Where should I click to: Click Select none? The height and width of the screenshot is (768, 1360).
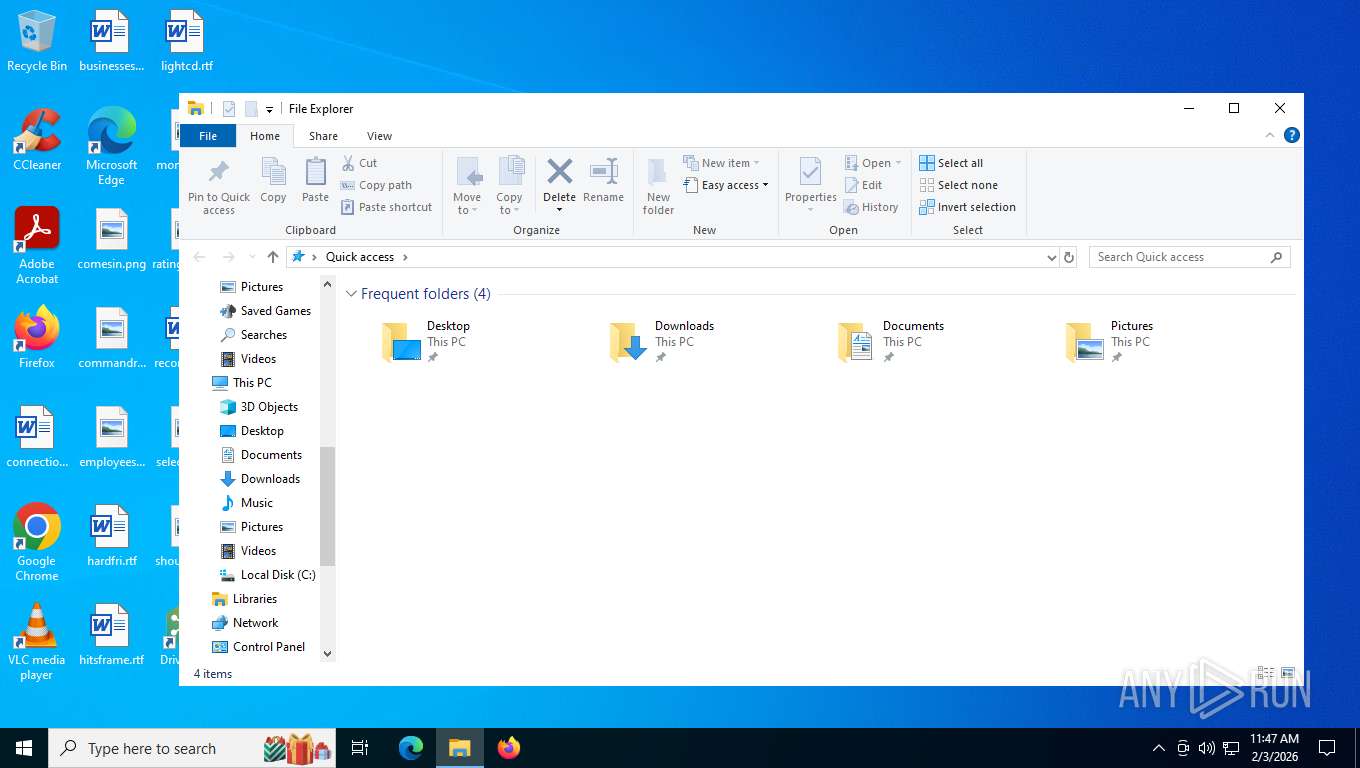coord(958,185)
